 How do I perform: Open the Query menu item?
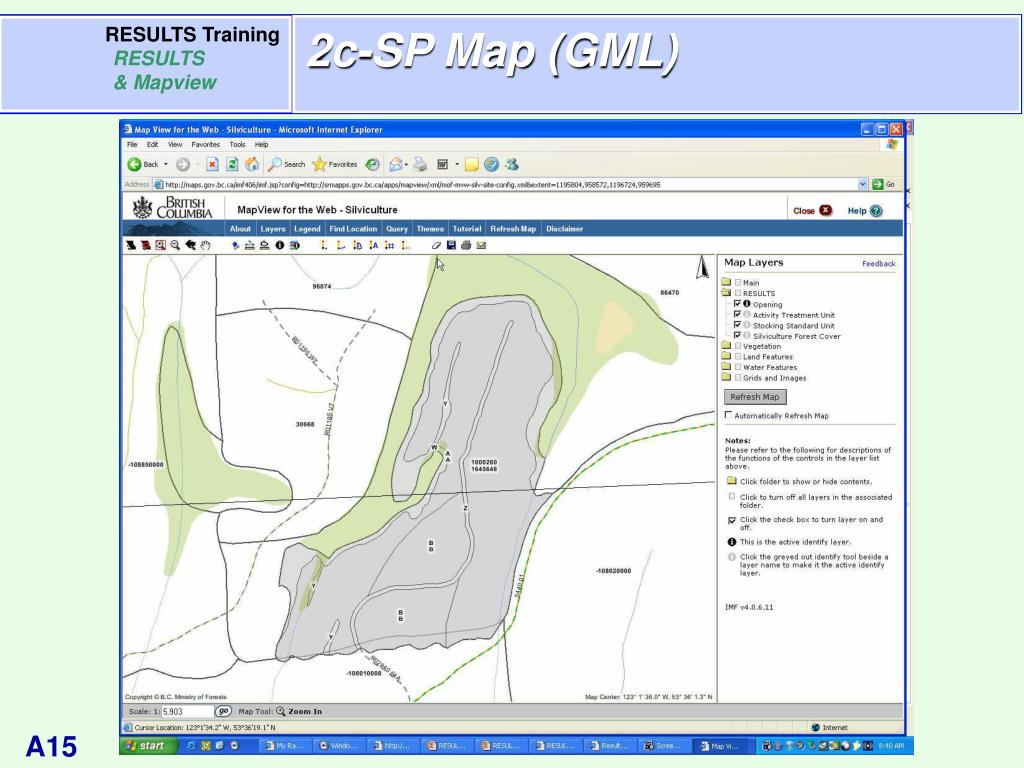(x=397, y=229)
